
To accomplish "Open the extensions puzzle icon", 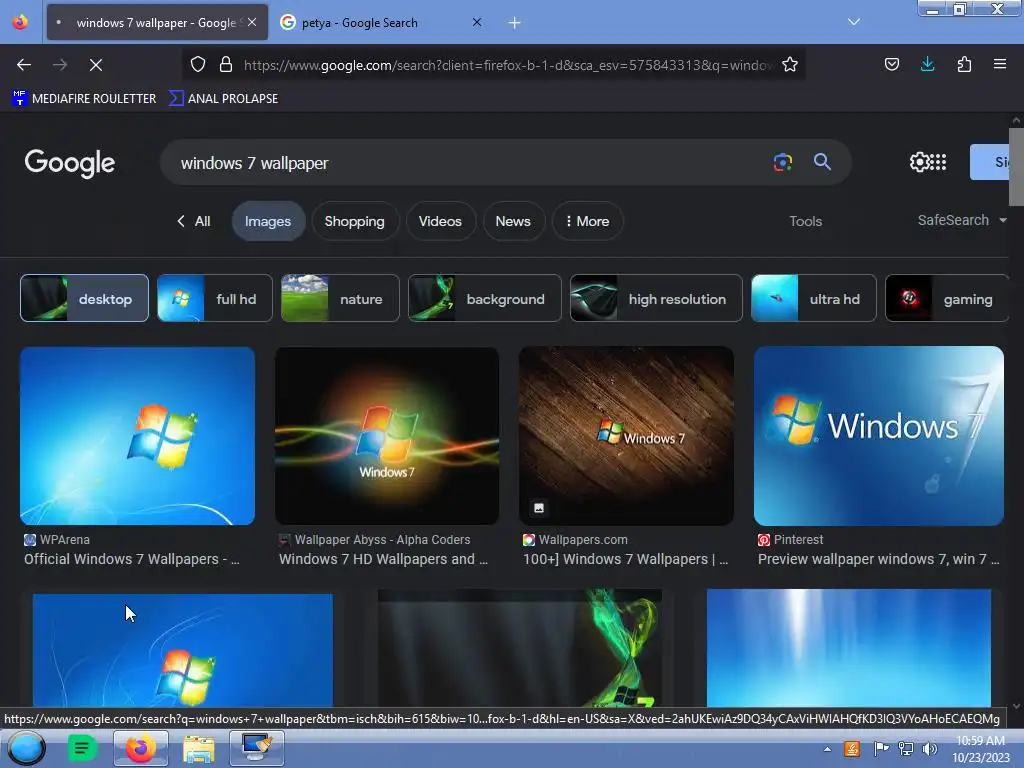I will click(964, 64).
